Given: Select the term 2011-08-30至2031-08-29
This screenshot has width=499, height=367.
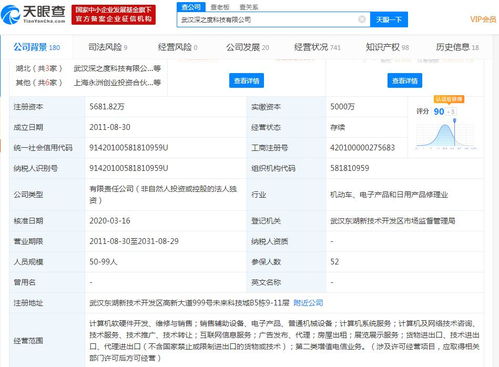Looking at the screenshot, I should pyautogui.click(x=134, y=241).
